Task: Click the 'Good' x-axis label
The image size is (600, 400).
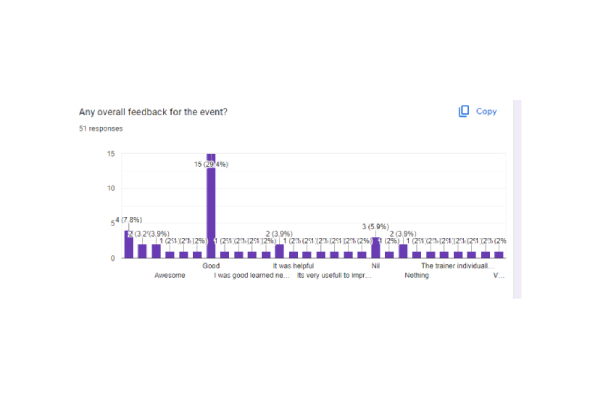Action: [211, 266]
